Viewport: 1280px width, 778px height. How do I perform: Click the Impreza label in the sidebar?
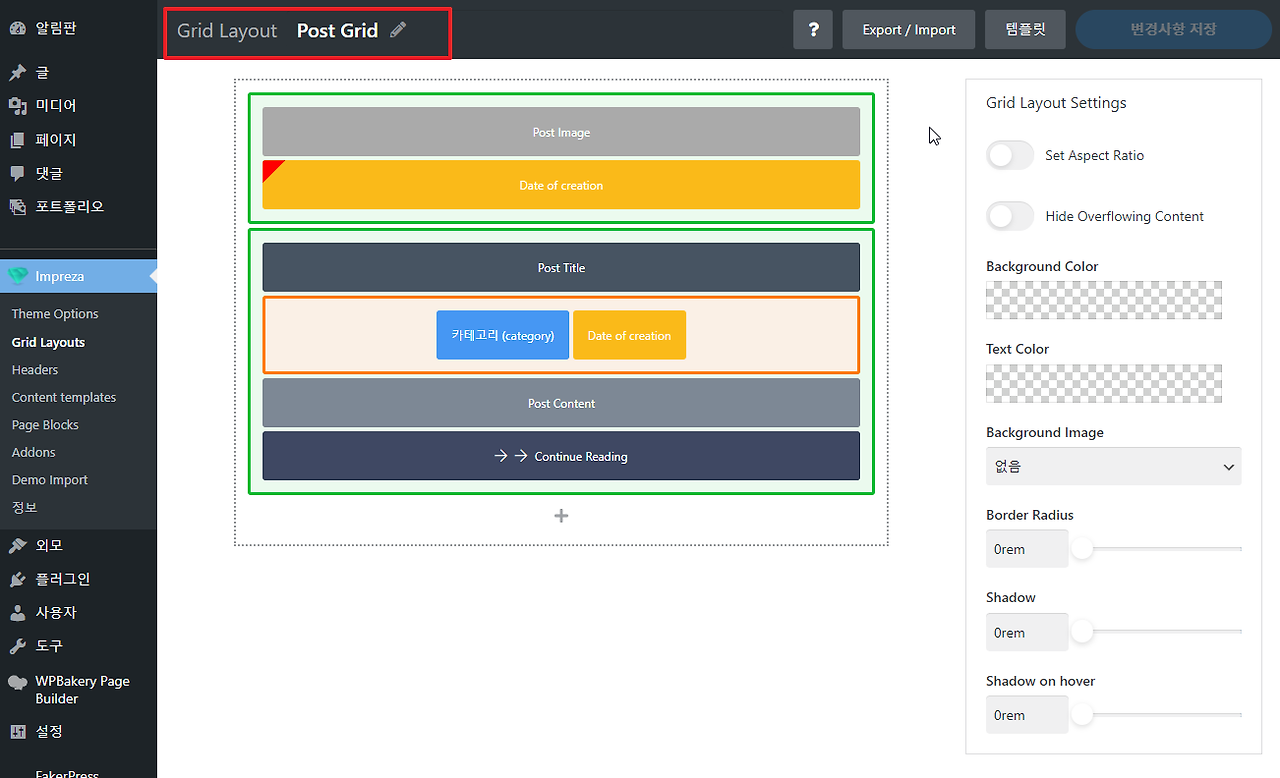60,276
